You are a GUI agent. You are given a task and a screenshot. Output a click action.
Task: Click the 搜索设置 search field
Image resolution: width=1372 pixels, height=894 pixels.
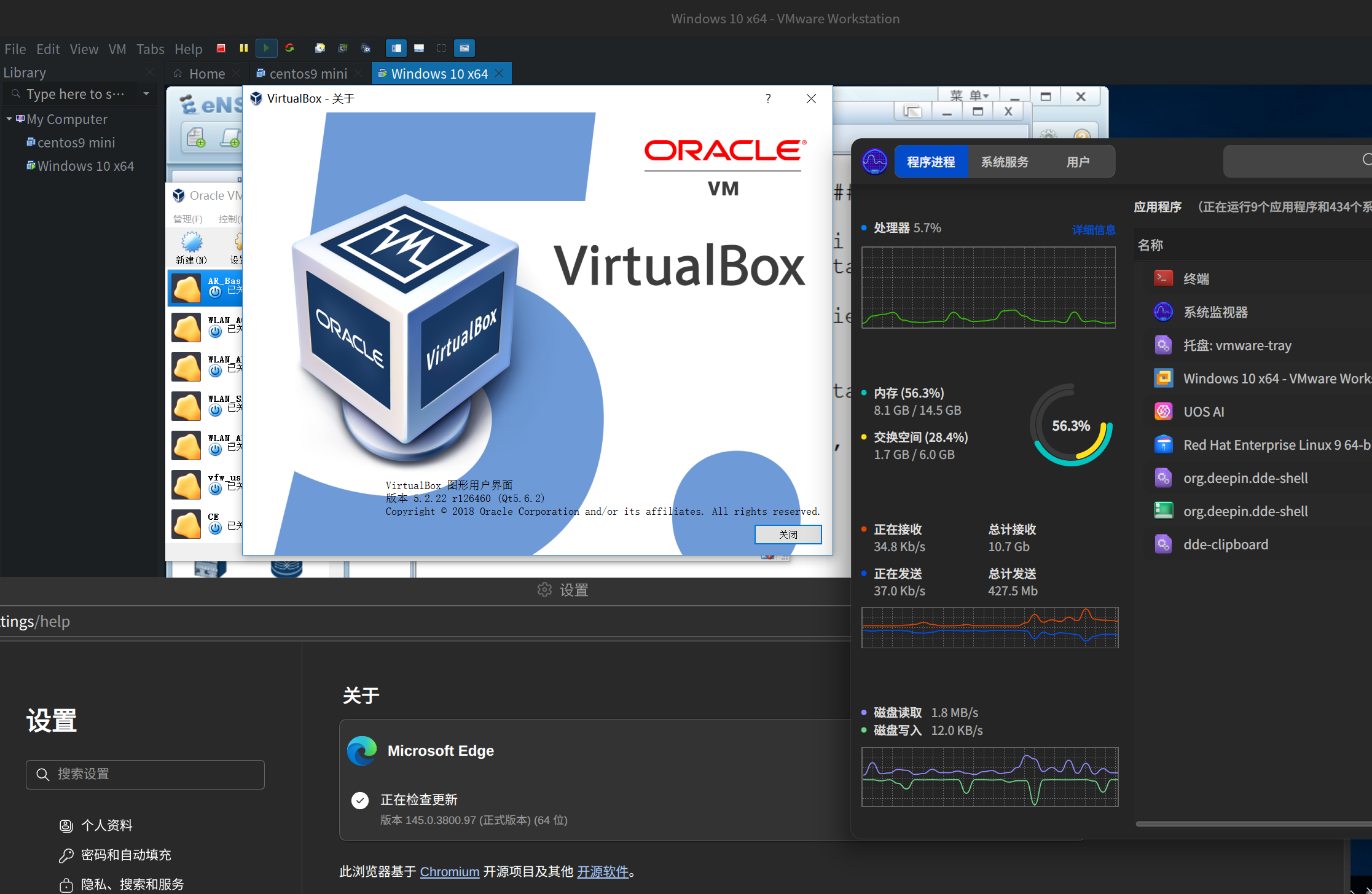(145, 774)
